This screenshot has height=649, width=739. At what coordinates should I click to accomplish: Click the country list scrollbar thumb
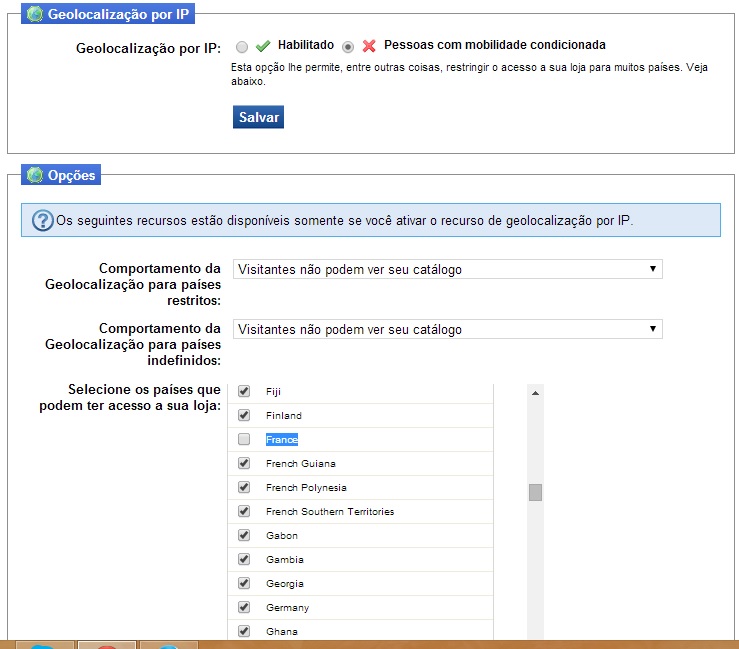[x=535, y=492]
